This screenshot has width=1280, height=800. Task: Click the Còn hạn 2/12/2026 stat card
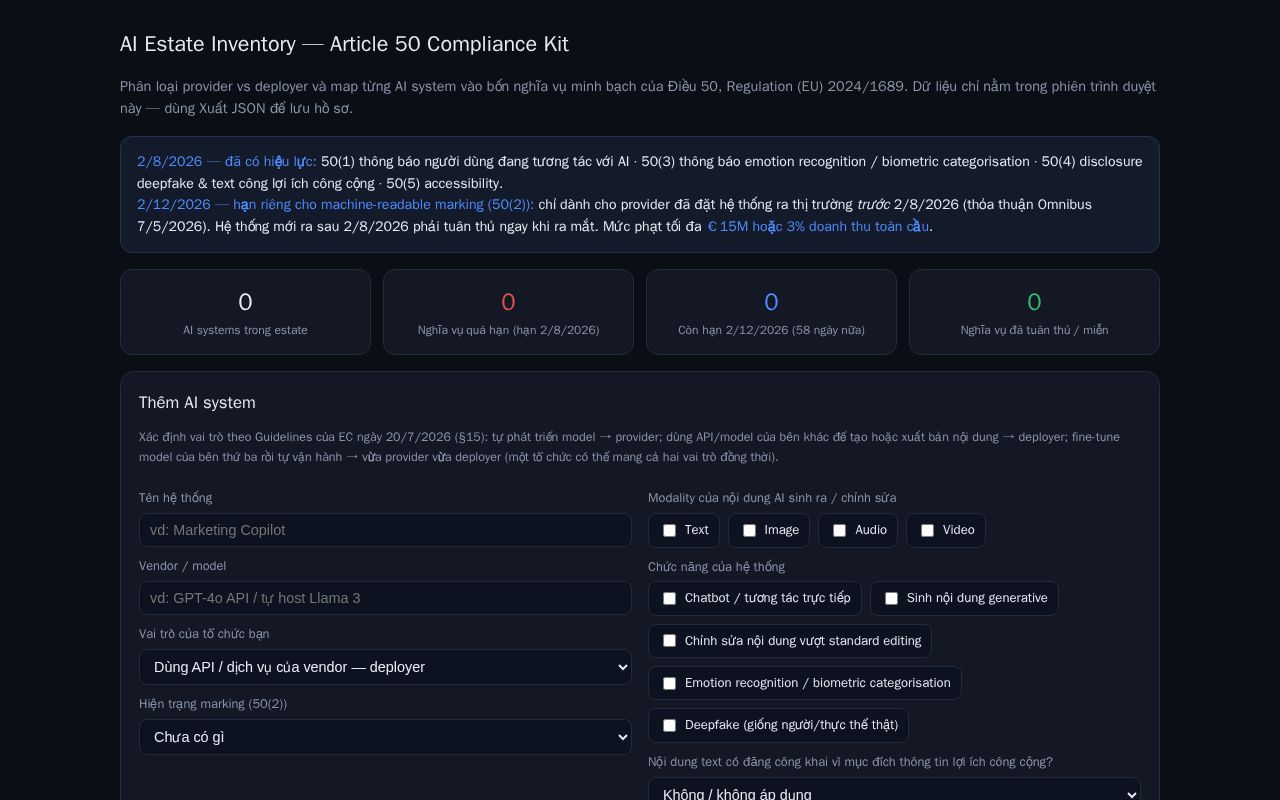[771, 312]
